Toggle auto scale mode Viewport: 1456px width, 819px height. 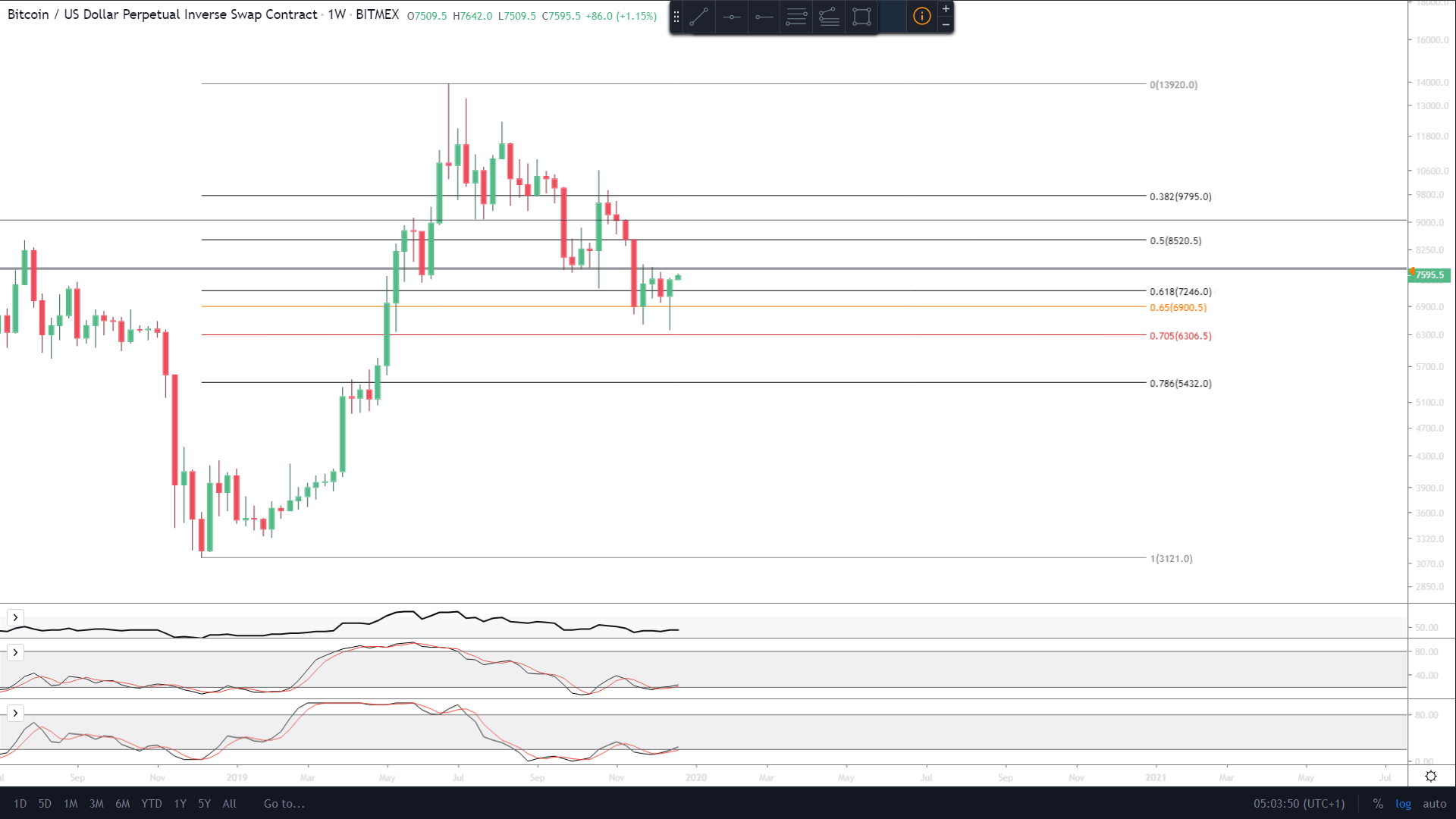[1434, 804]
